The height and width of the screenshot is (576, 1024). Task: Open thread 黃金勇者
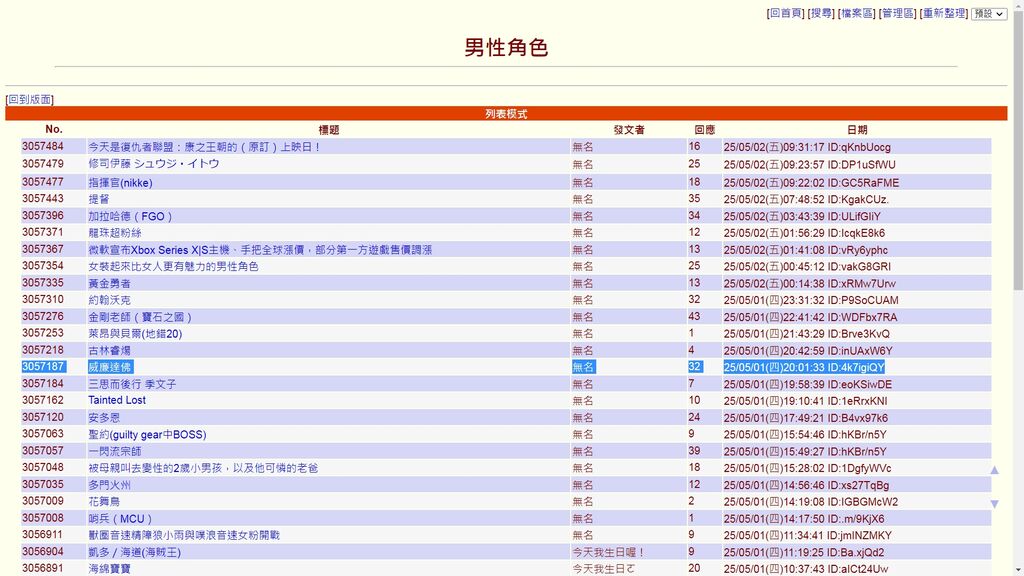tap(109, 283)
